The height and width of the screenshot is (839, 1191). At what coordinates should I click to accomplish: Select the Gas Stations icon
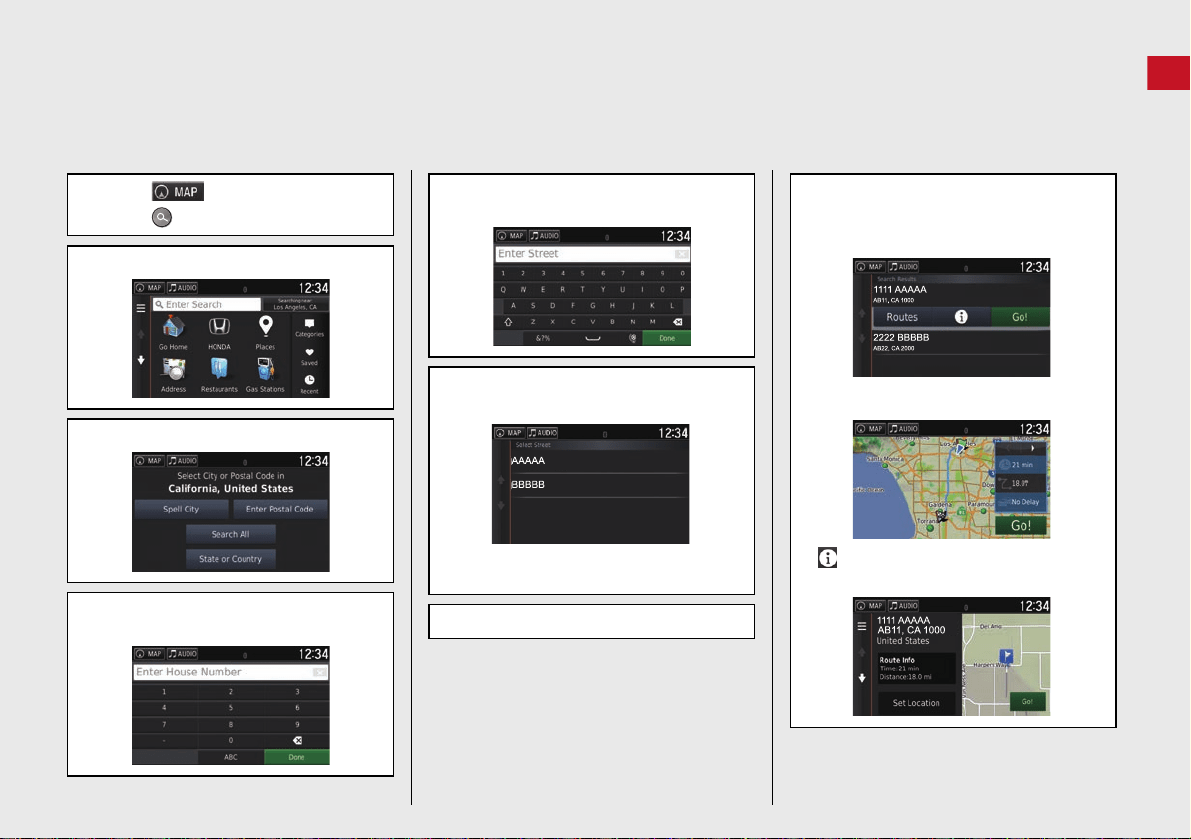pos(265,370)
